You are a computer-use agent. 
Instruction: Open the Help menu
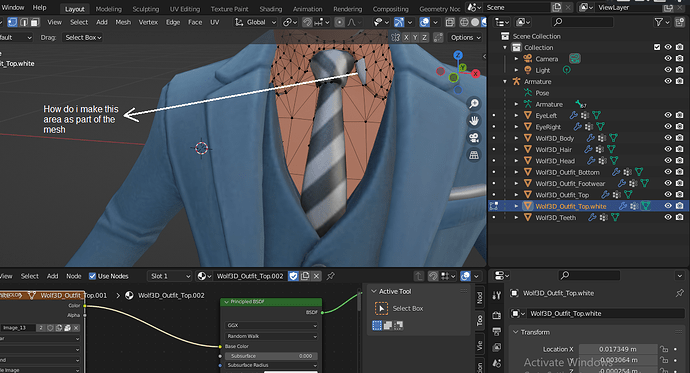(39, 7)
